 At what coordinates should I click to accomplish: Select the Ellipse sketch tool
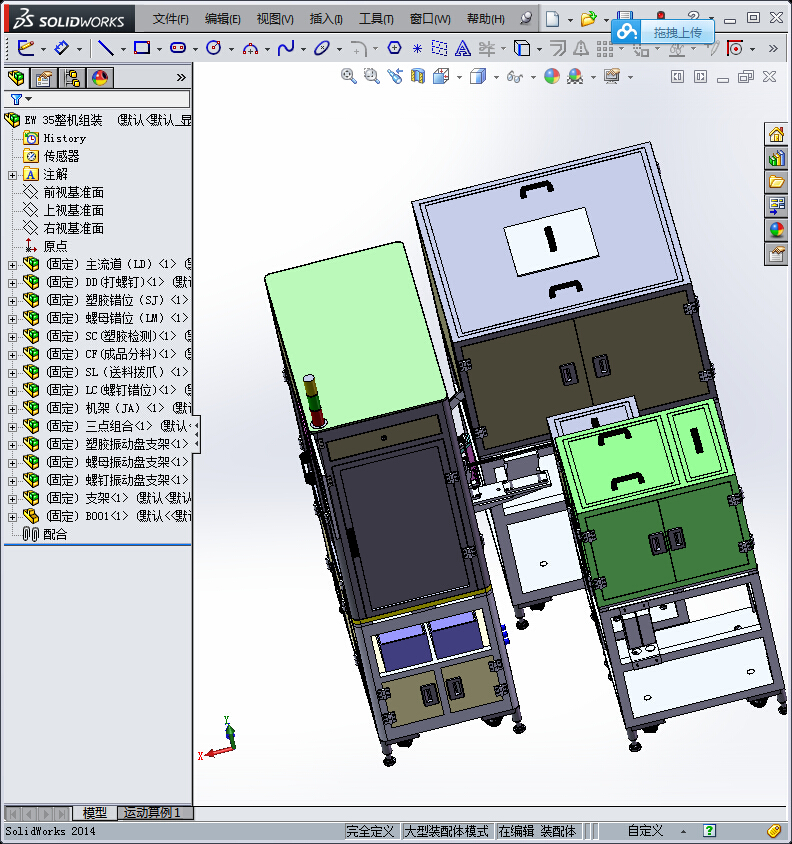(x=322, y=48)
